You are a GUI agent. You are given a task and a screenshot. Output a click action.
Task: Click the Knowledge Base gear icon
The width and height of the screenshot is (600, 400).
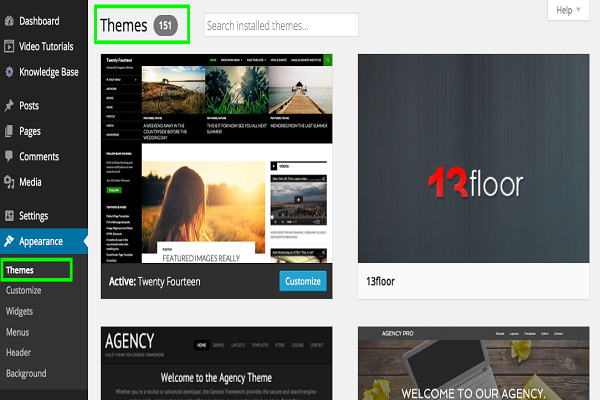[9, 72]
